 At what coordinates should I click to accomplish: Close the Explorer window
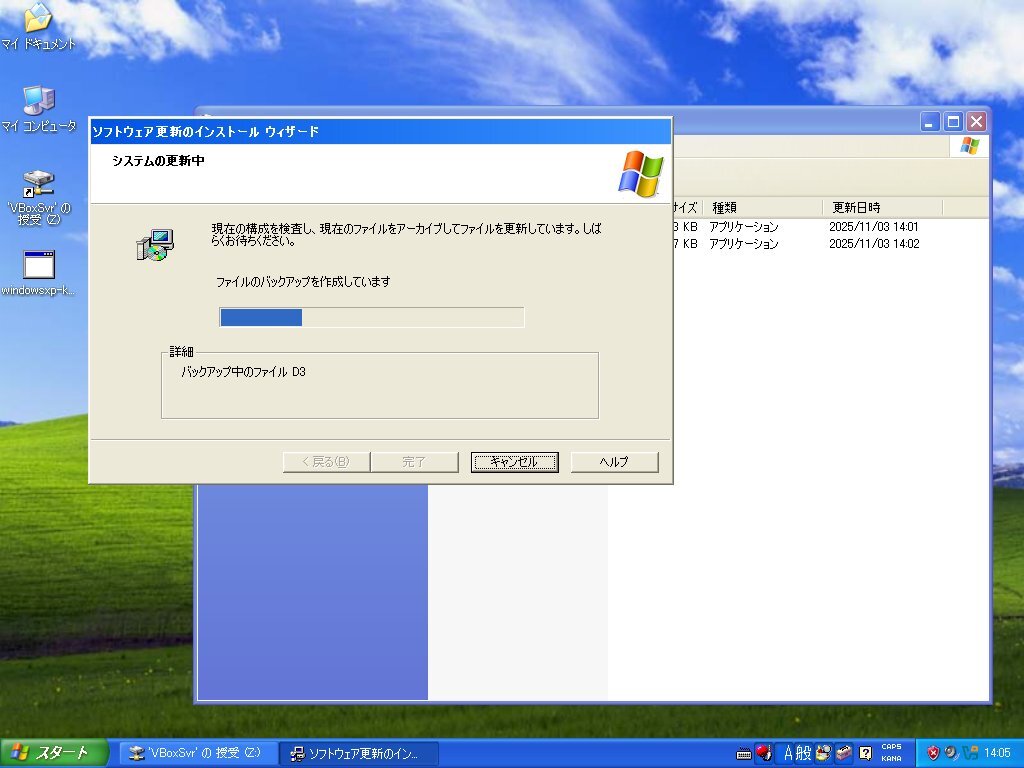click(976, 121)
